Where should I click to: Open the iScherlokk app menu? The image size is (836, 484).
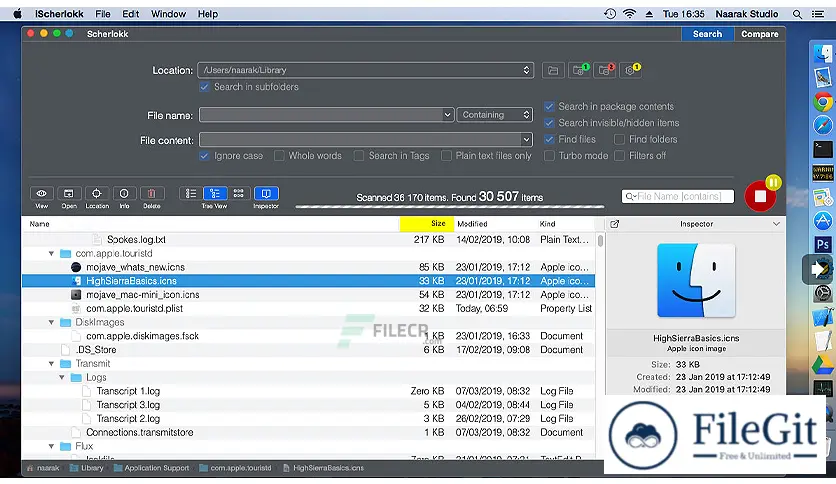click(x=59, y=14)
